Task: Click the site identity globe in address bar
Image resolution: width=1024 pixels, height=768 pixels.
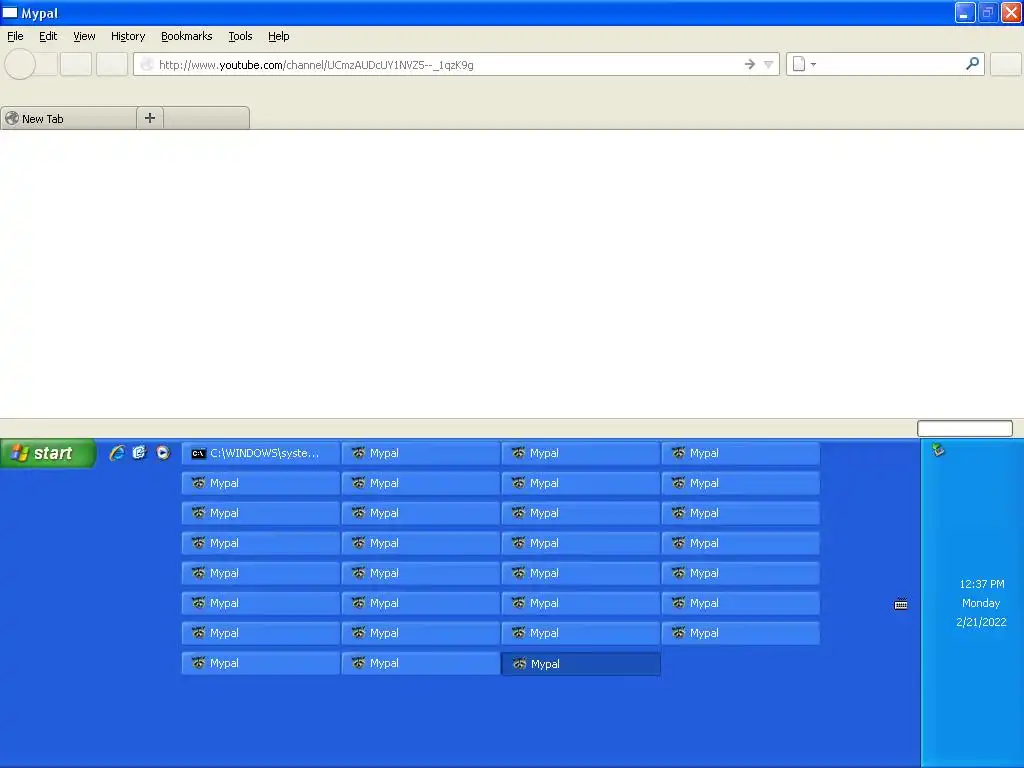Action: [x=147, y=64]
